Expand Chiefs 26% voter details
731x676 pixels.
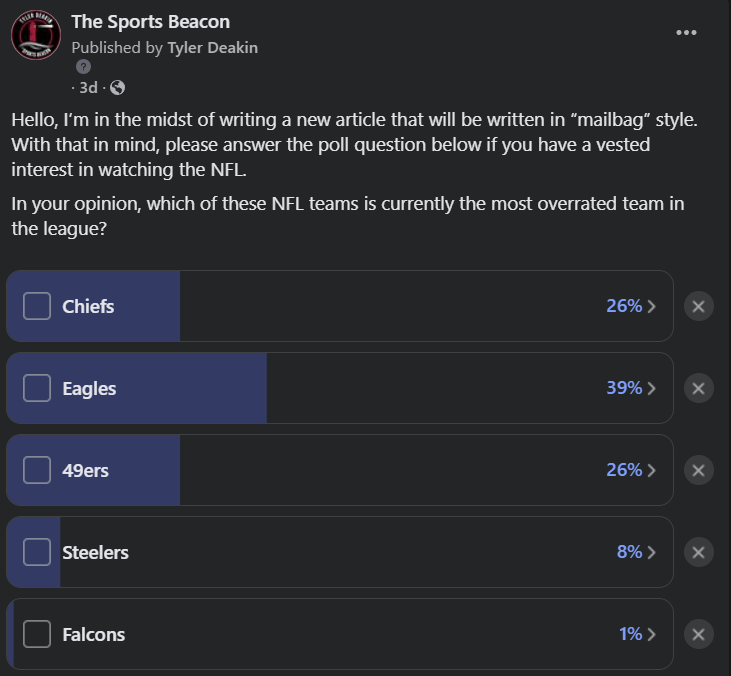[631, 306]
